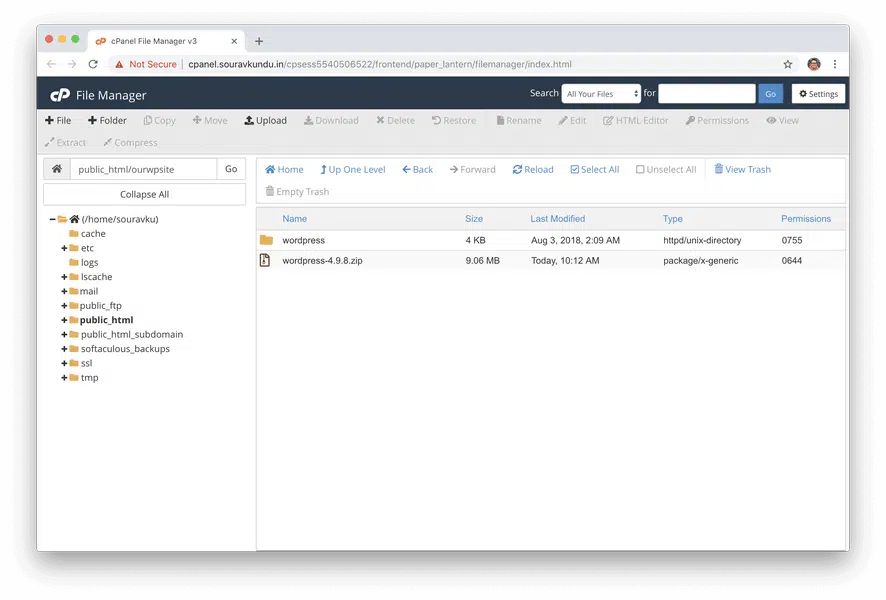Screen dimensions: 886x600
Task: Expand the etc folder in tree
Action: point(64,248)
